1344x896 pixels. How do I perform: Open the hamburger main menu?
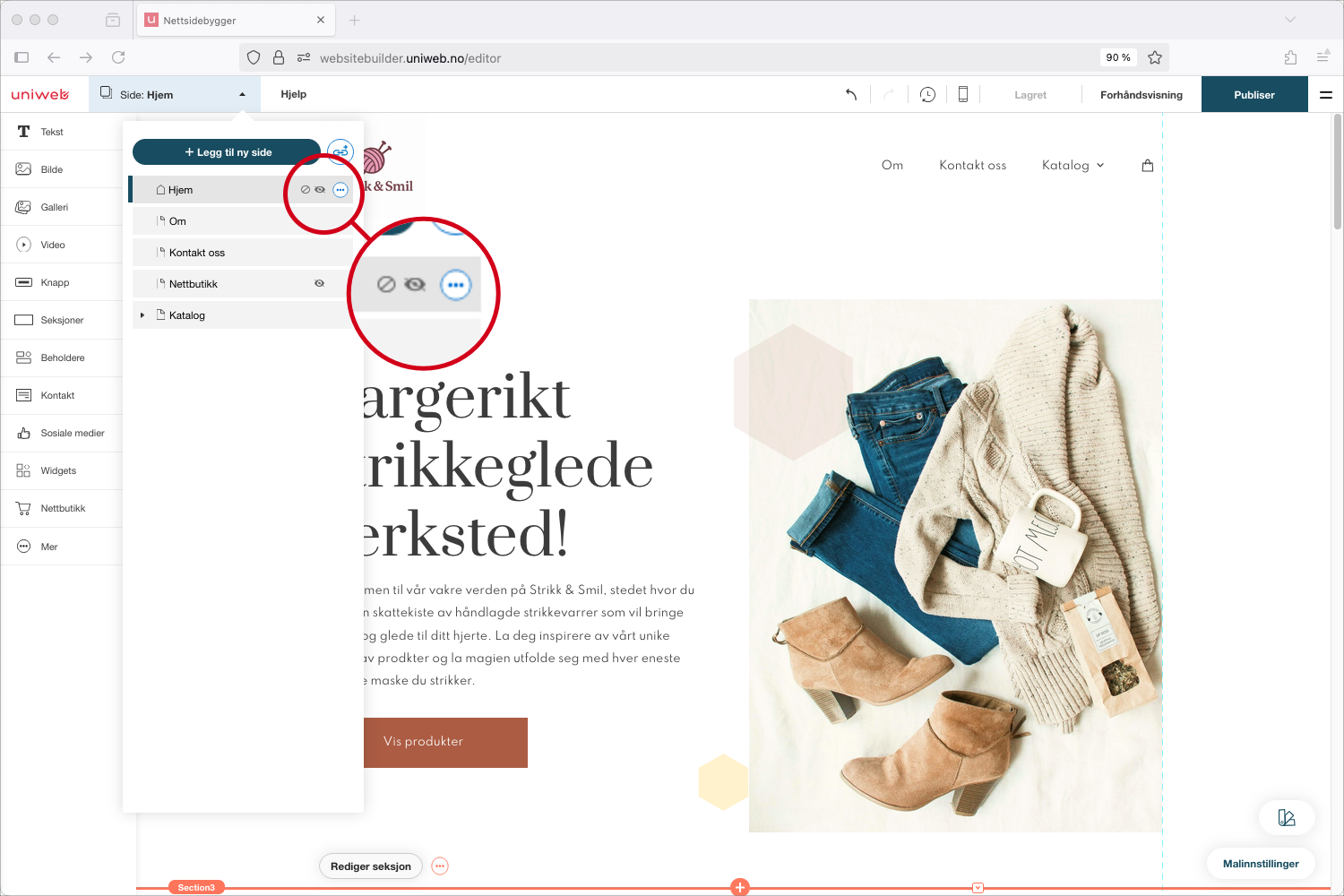pyautogui.click(x=1326, y=94)
